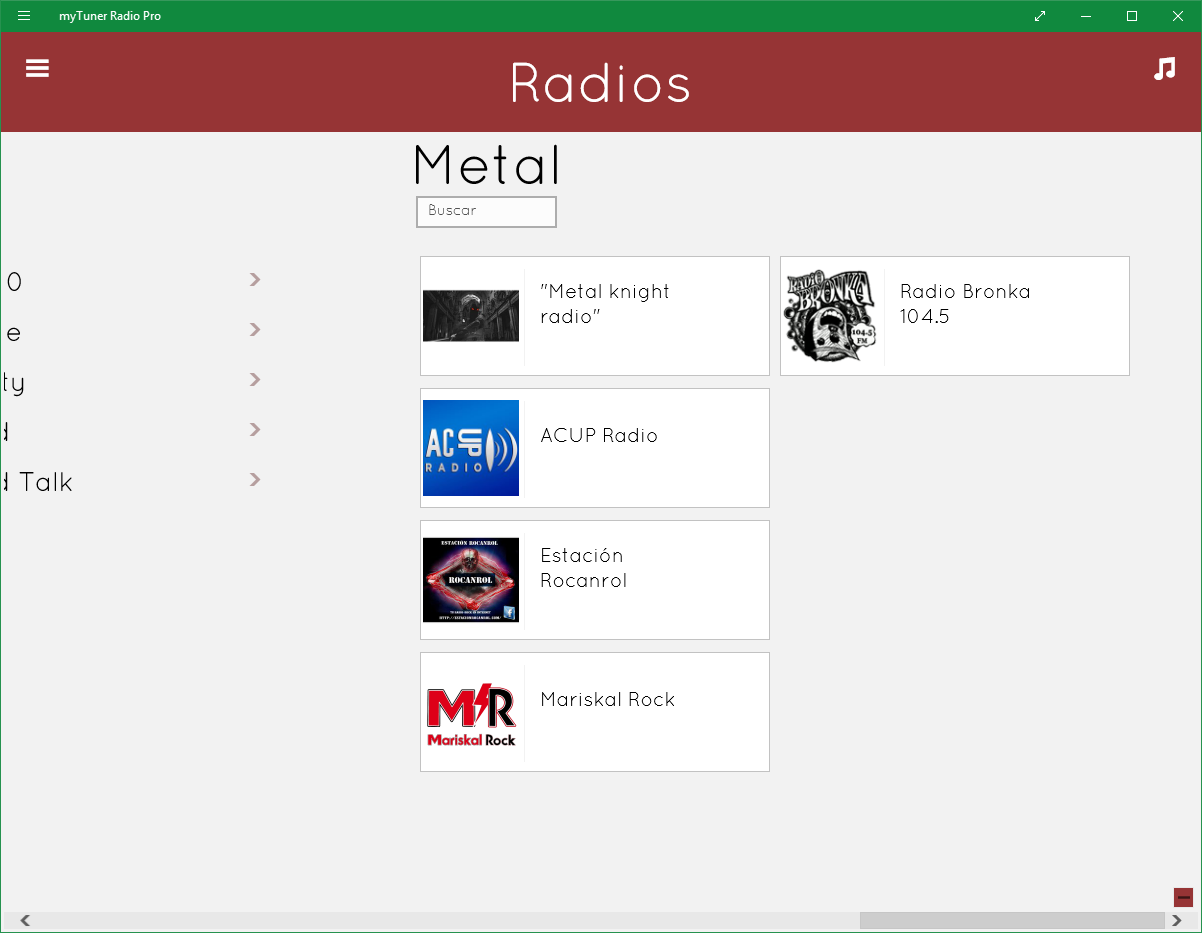This screenshot has width=1202, height=933.
Task: Click the Radios page title
Action: point(600,83)
